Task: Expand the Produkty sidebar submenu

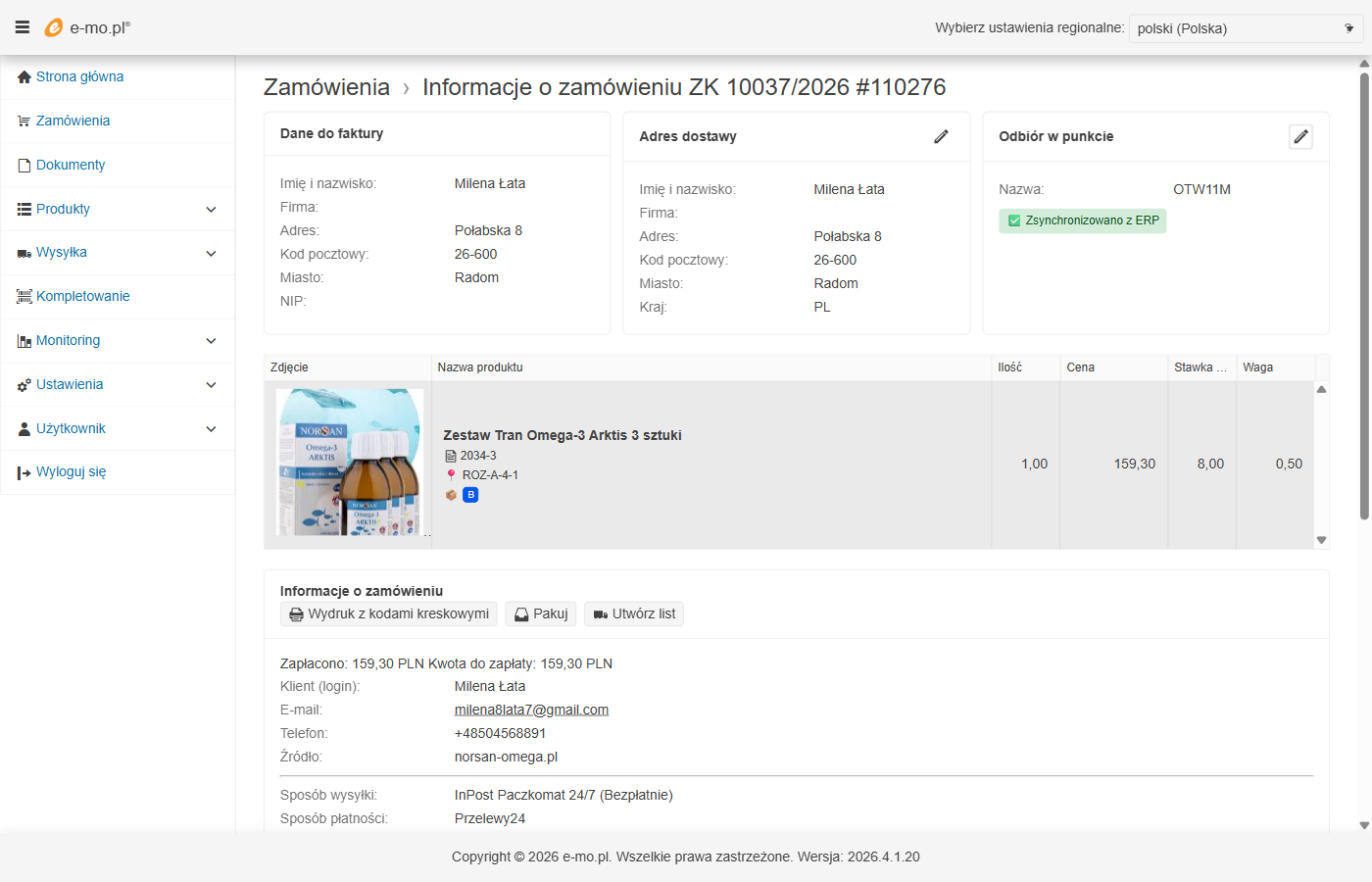Action: (x=211, y=210)
